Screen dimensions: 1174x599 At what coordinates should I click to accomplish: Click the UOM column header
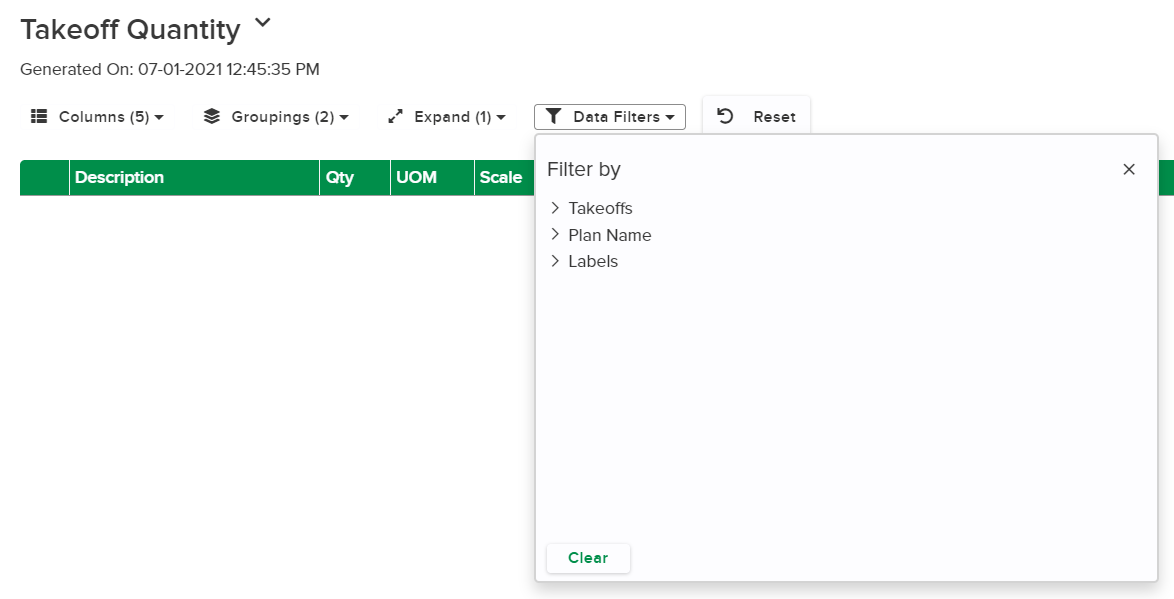(432, 177)
